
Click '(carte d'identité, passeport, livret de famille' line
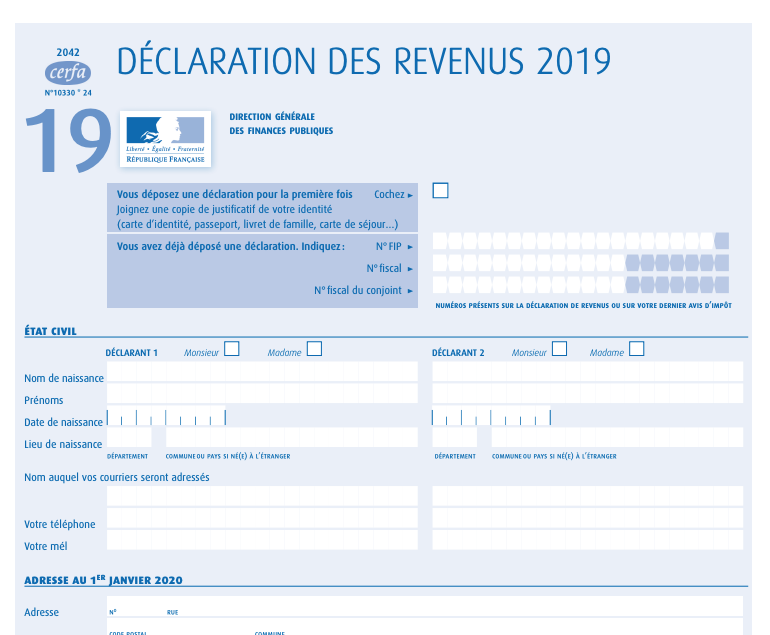point(257,224)
